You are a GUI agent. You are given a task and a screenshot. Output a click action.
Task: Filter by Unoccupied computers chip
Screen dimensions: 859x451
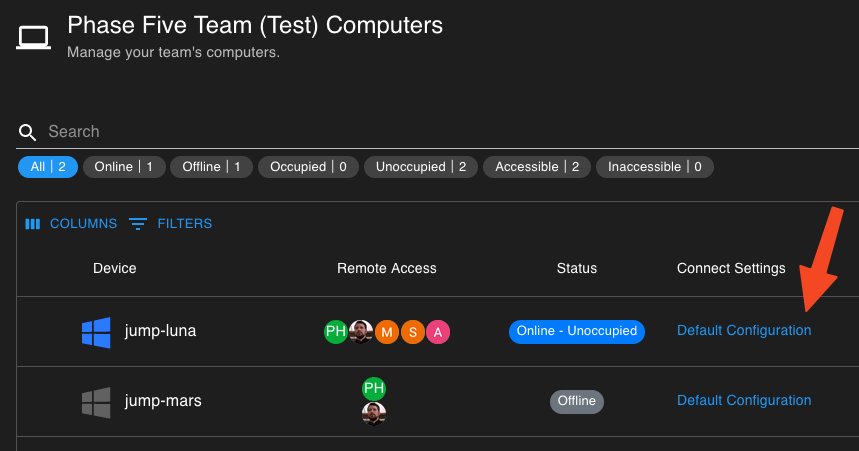(x=421, y=167)
